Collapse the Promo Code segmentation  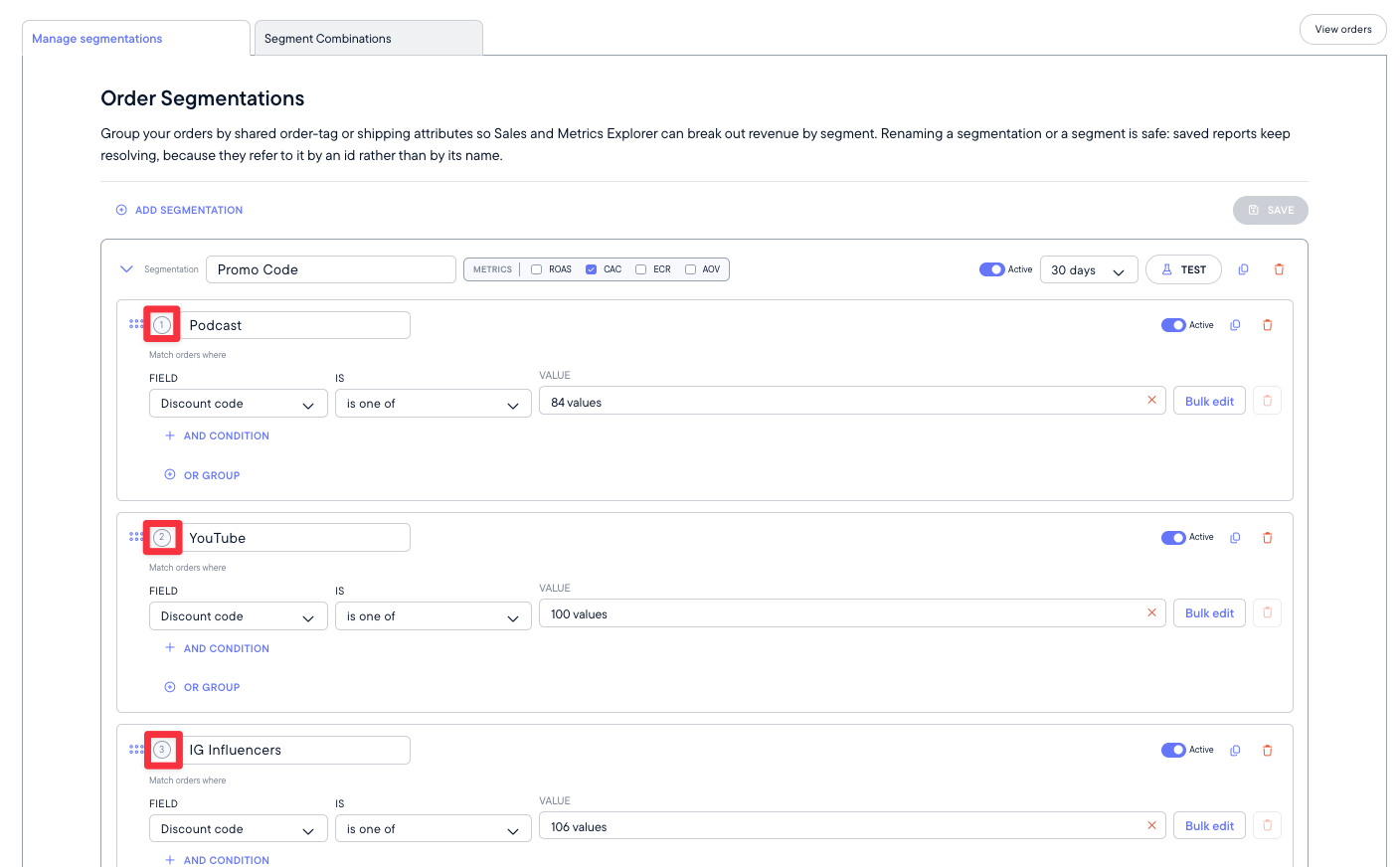coord(126,269)
